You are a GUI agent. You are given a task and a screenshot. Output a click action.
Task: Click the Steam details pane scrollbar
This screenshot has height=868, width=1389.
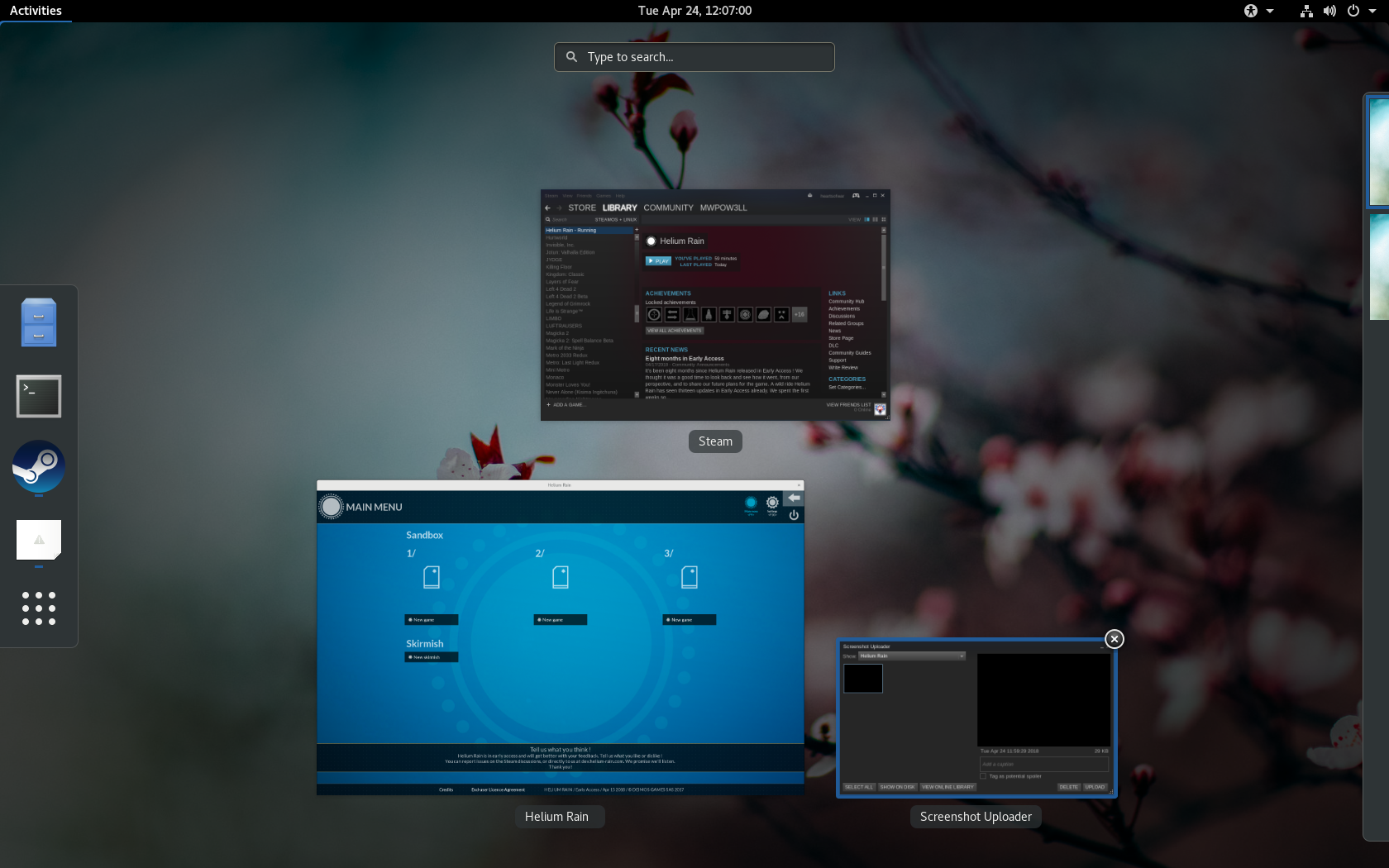[884, 266]
